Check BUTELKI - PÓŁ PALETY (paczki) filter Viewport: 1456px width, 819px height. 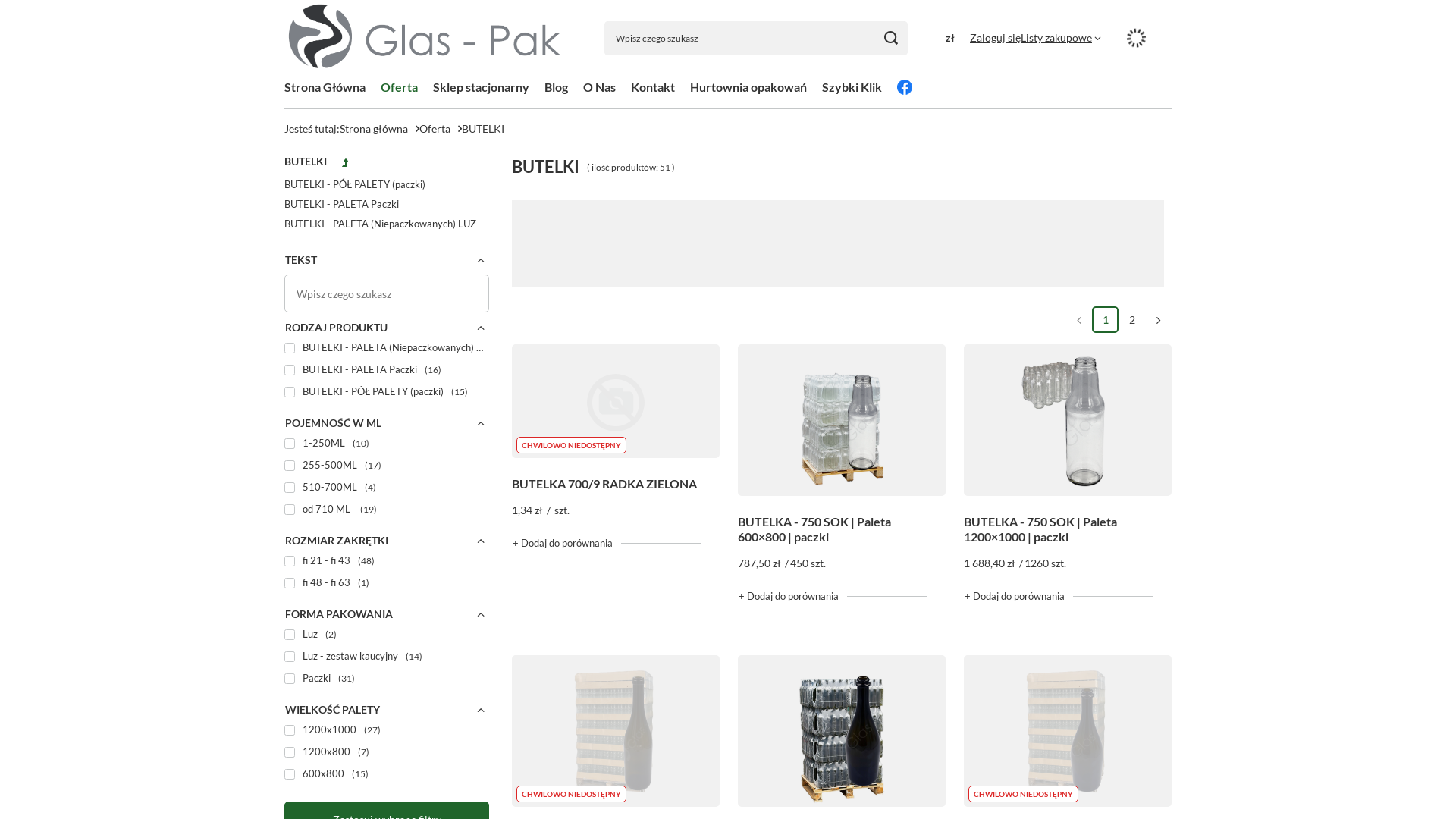coord(290,392)
